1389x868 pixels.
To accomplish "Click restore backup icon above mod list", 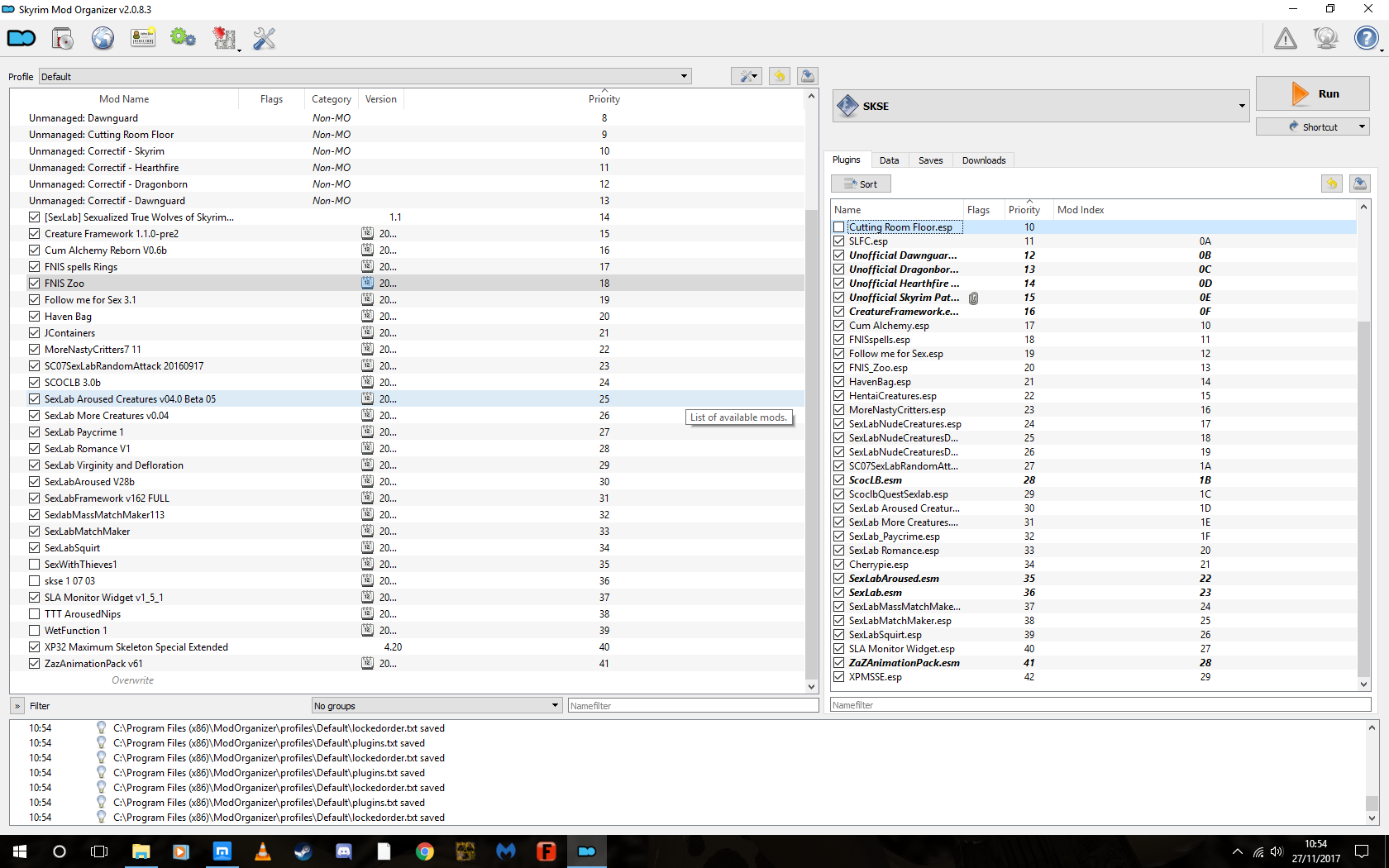I will coord(779,76).
